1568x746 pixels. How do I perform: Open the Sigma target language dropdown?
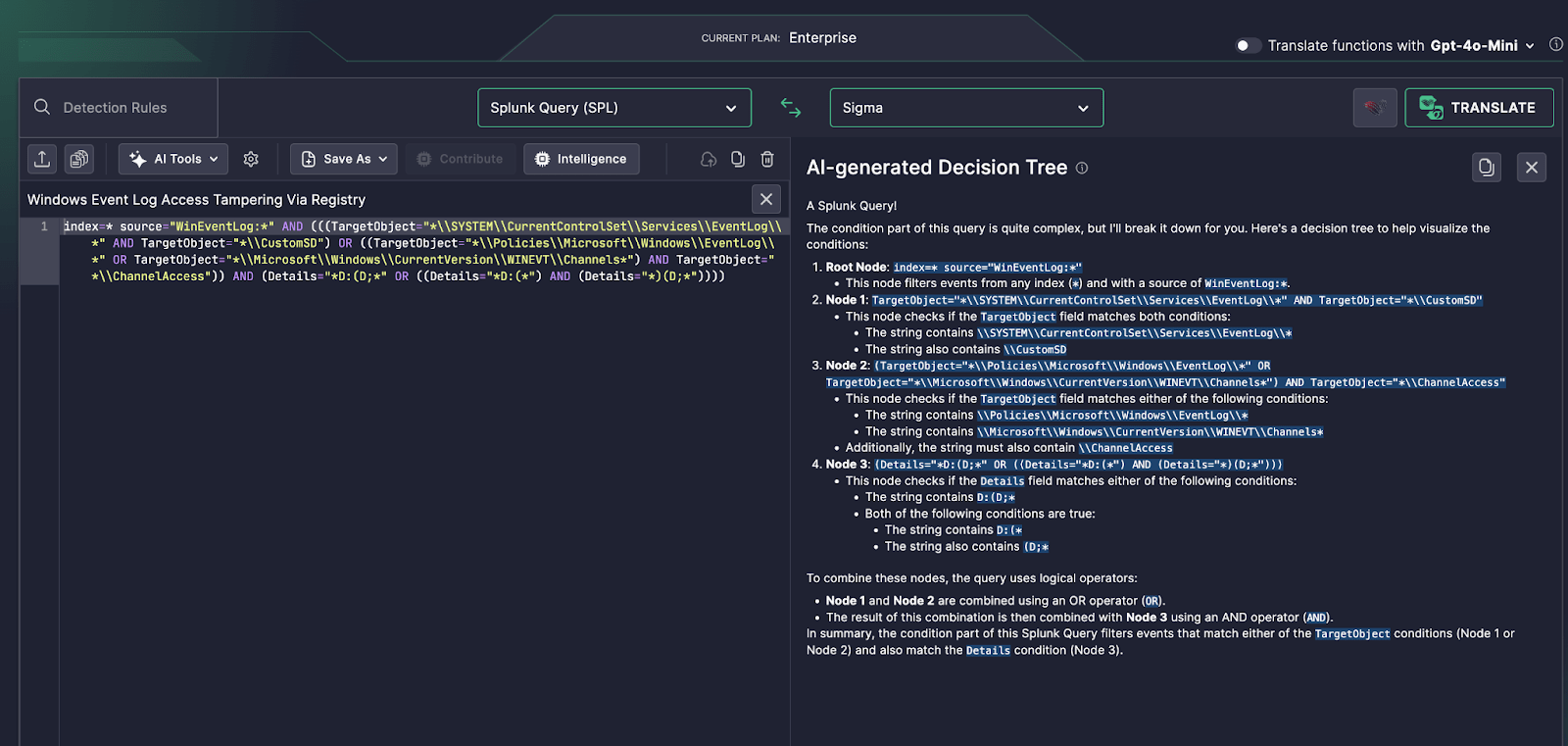point(966,108)
